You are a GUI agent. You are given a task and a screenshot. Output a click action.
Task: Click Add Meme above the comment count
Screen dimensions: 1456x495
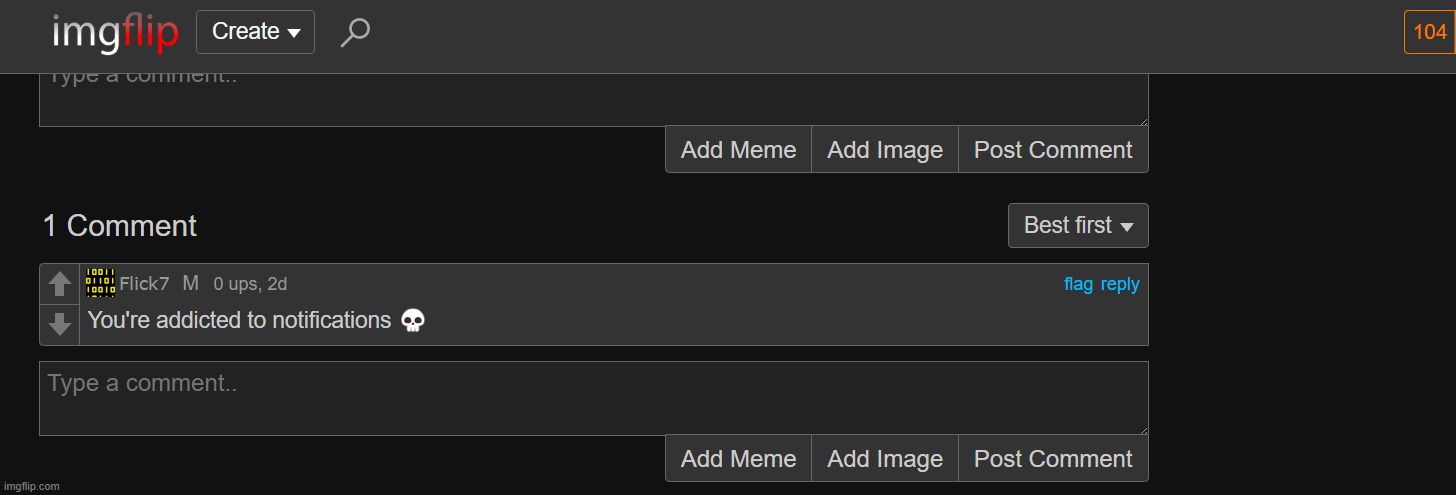(x=738, y=150)
